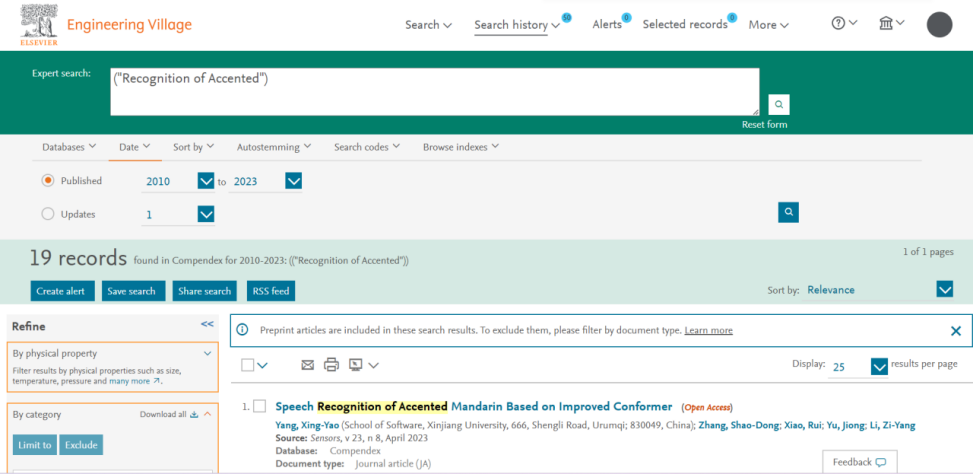Open Learn more link
This screenshot has width=973, height=474.
click(709, 331)
